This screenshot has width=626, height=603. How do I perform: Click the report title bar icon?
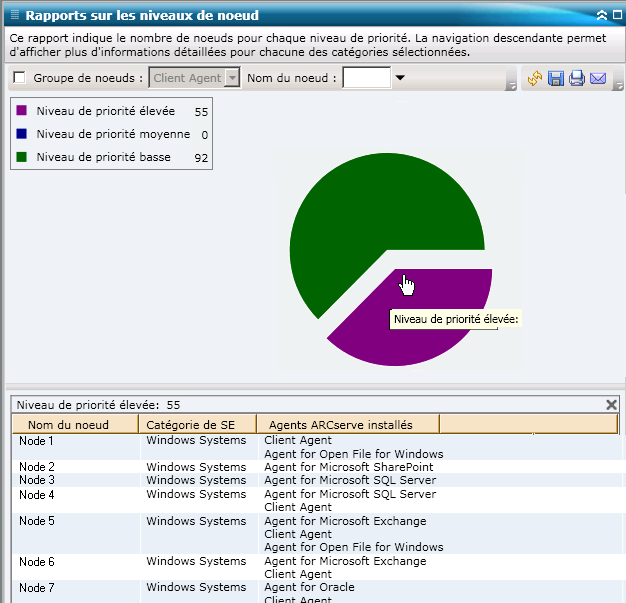(13, 15)
